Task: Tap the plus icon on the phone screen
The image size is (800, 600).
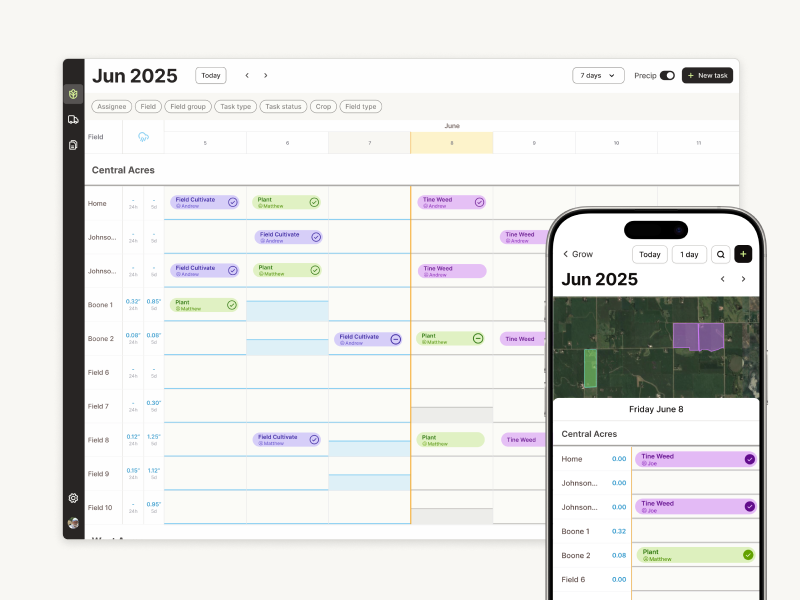Action: click(x=743, y=254)
